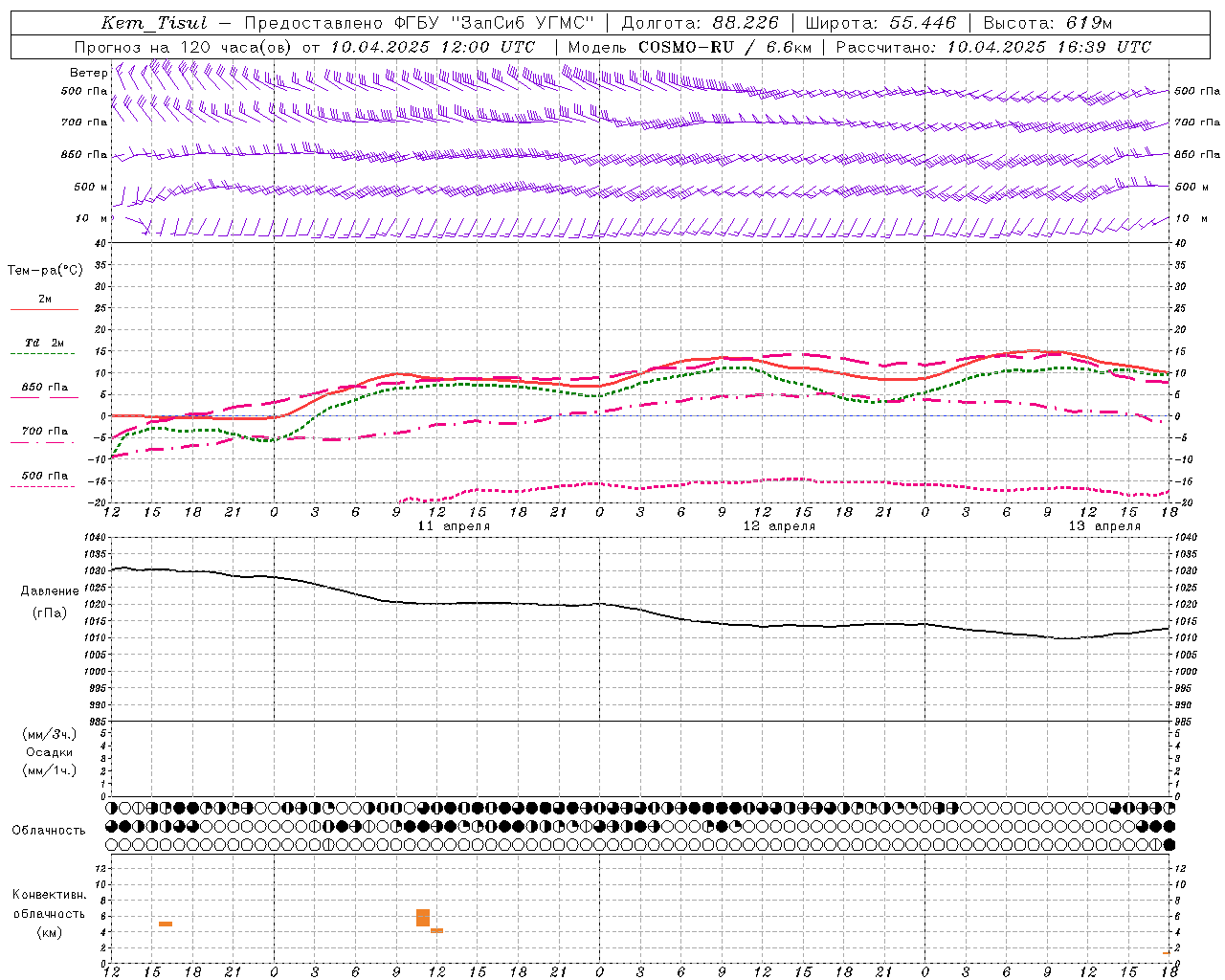Screen dimensions: 1225x980
Task: Select the forecast length text 'Прогноз на 120 часа(ов)'
Action: click(x=184, y=47)
